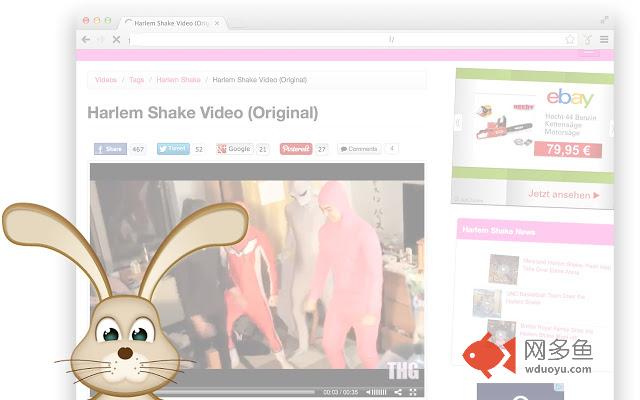Screen dimensions: 640x400
Task: Open the Videos breadcrumb link
Action: click(106, 80)
